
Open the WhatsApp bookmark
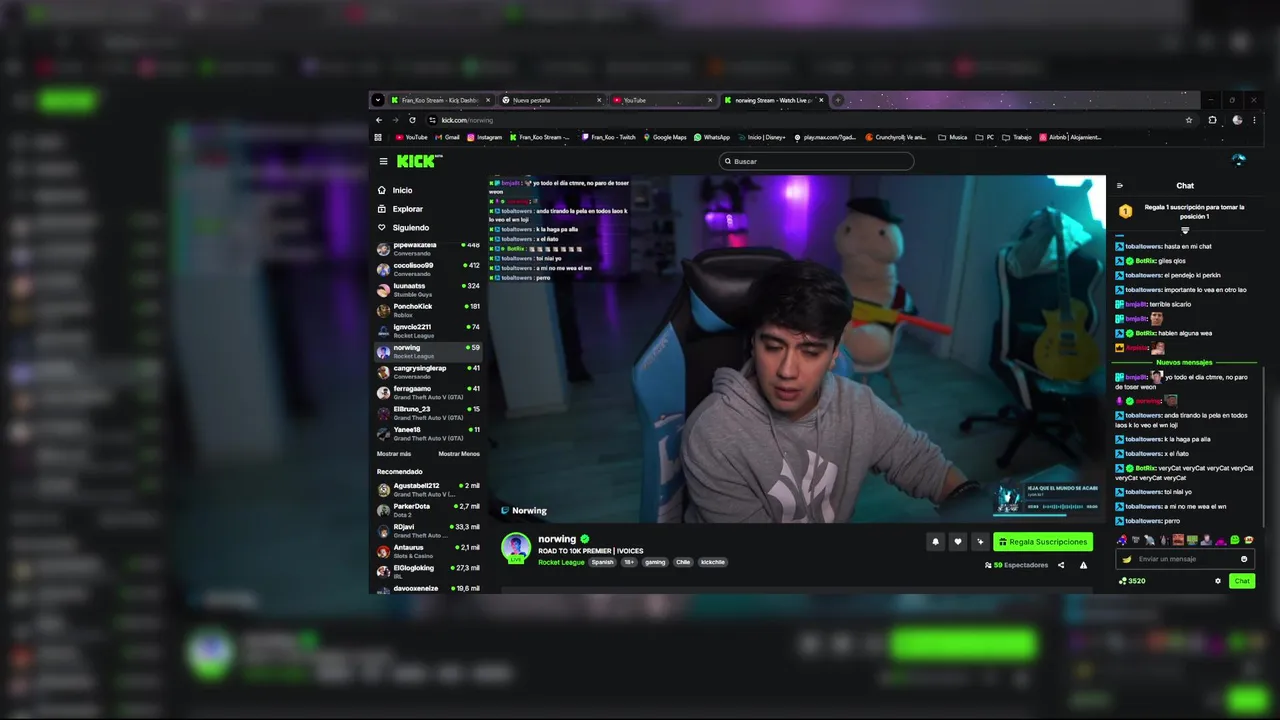click(711, 137)
